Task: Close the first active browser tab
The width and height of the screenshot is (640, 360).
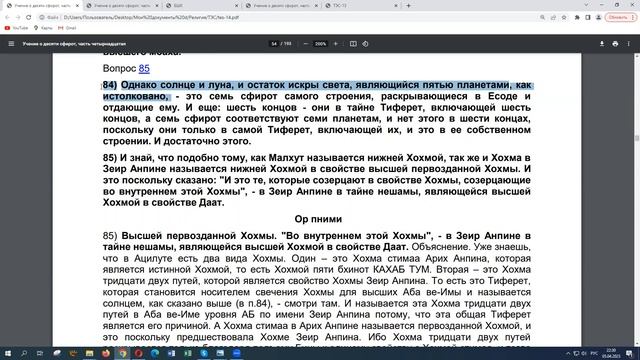Action: click(77, 6)
